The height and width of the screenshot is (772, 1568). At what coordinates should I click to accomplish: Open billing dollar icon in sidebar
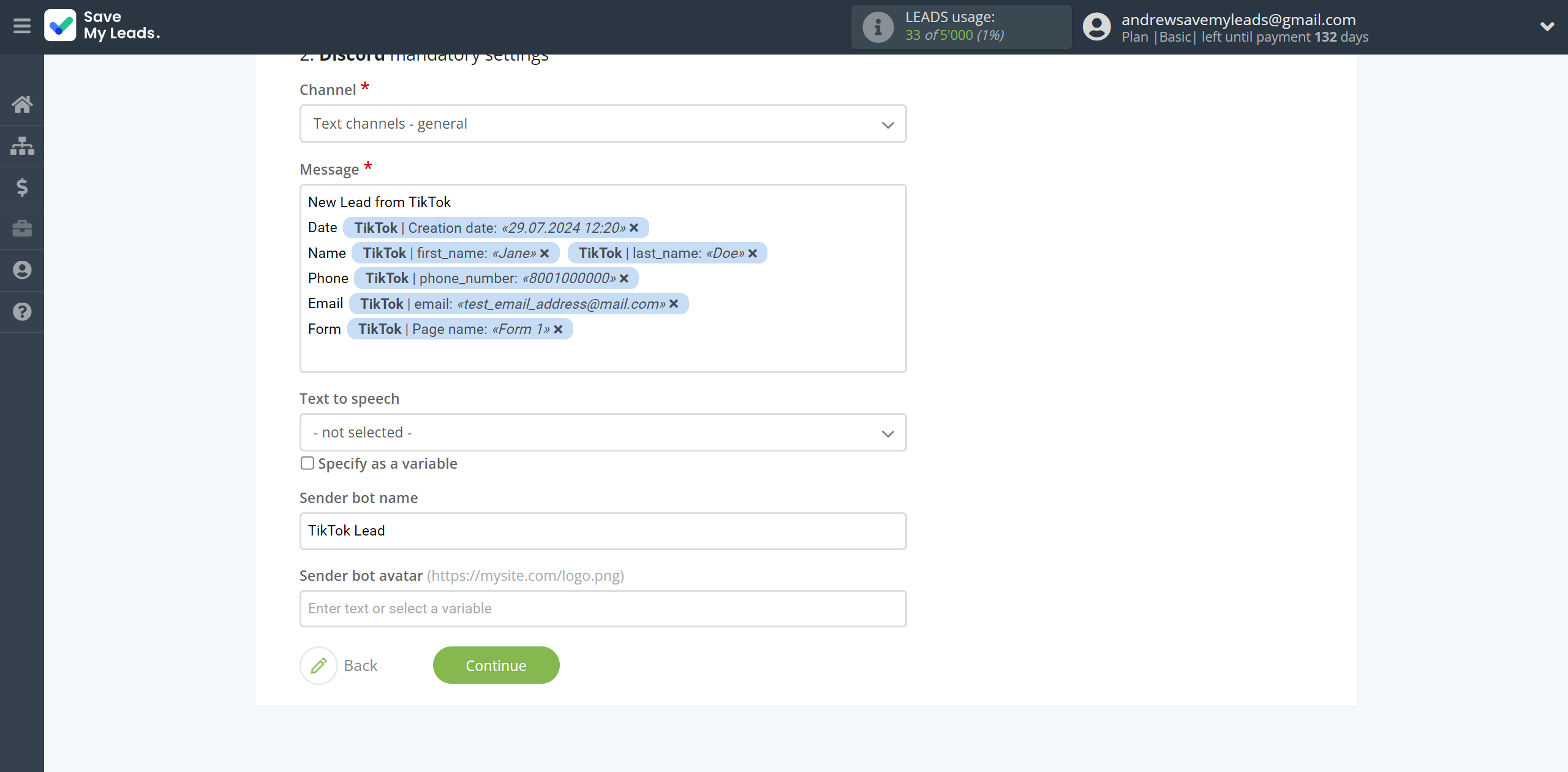click(22, 187)
